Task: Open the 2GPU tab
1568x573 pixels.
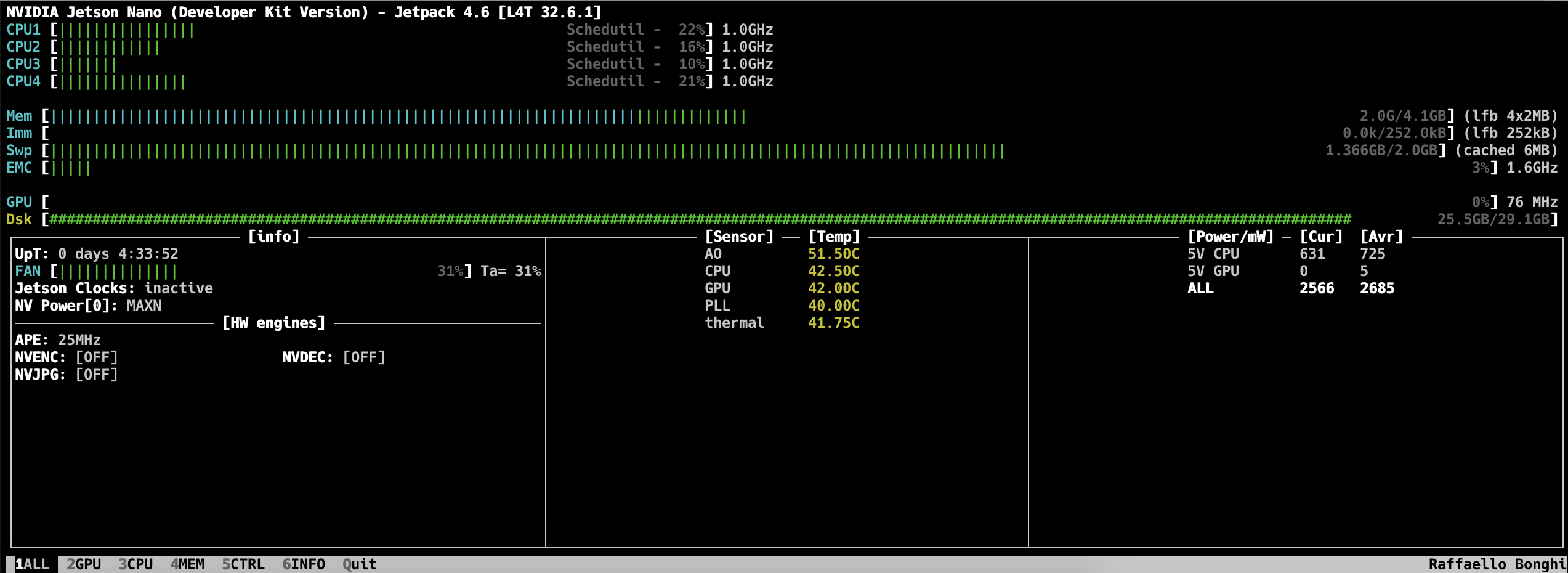Action: 84,564
